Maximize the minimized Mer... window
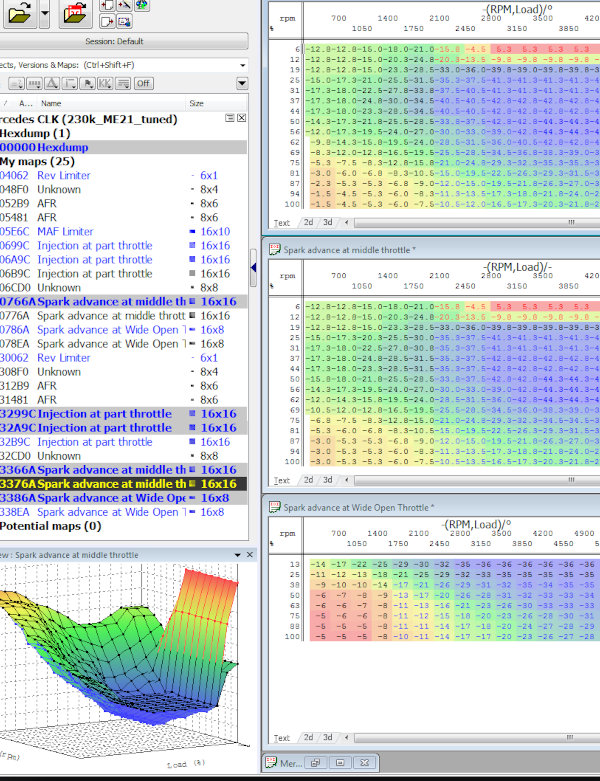600x781 pixels. tap(340, 763)
